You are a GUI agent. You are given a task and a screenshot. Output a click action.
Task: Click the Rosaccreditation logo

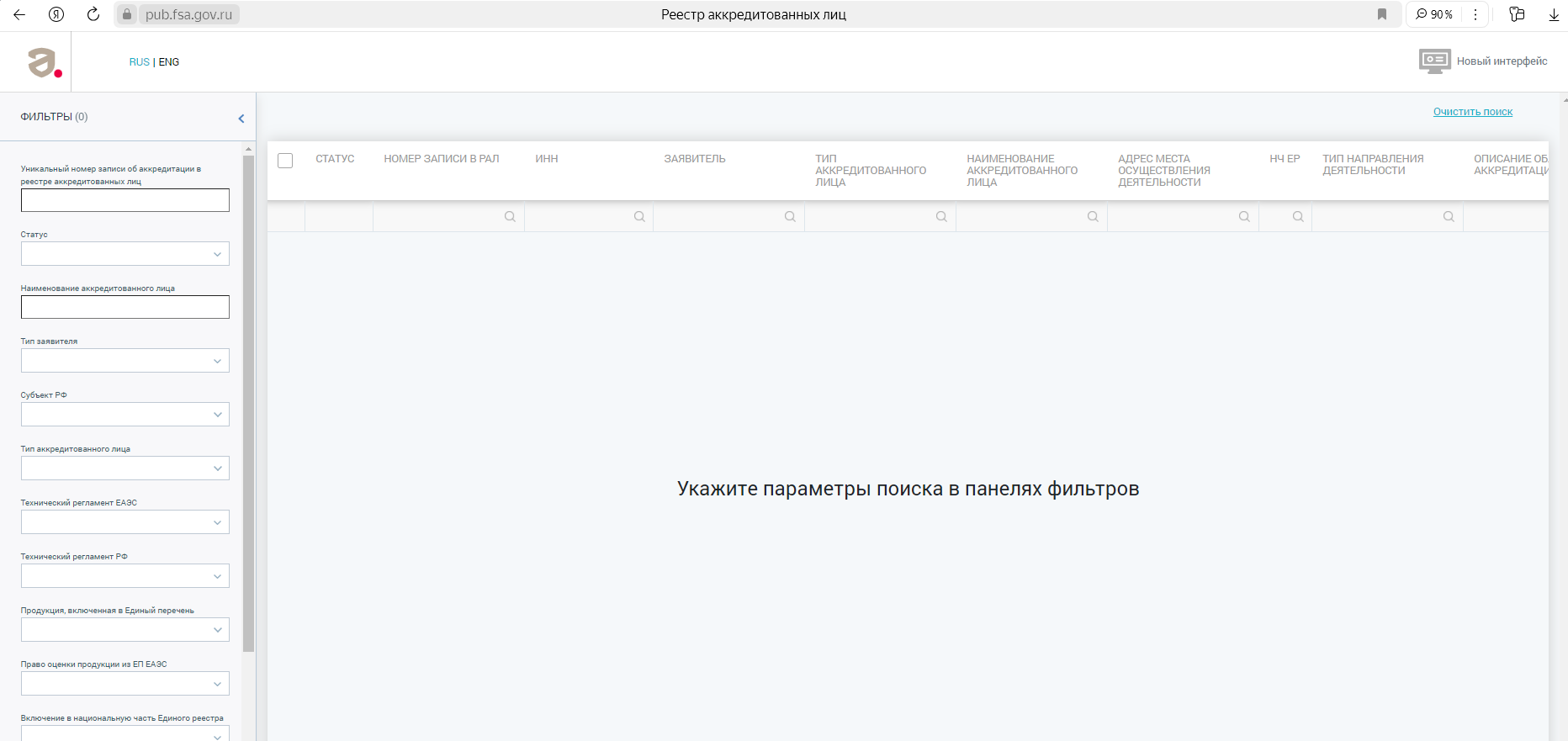45,62
